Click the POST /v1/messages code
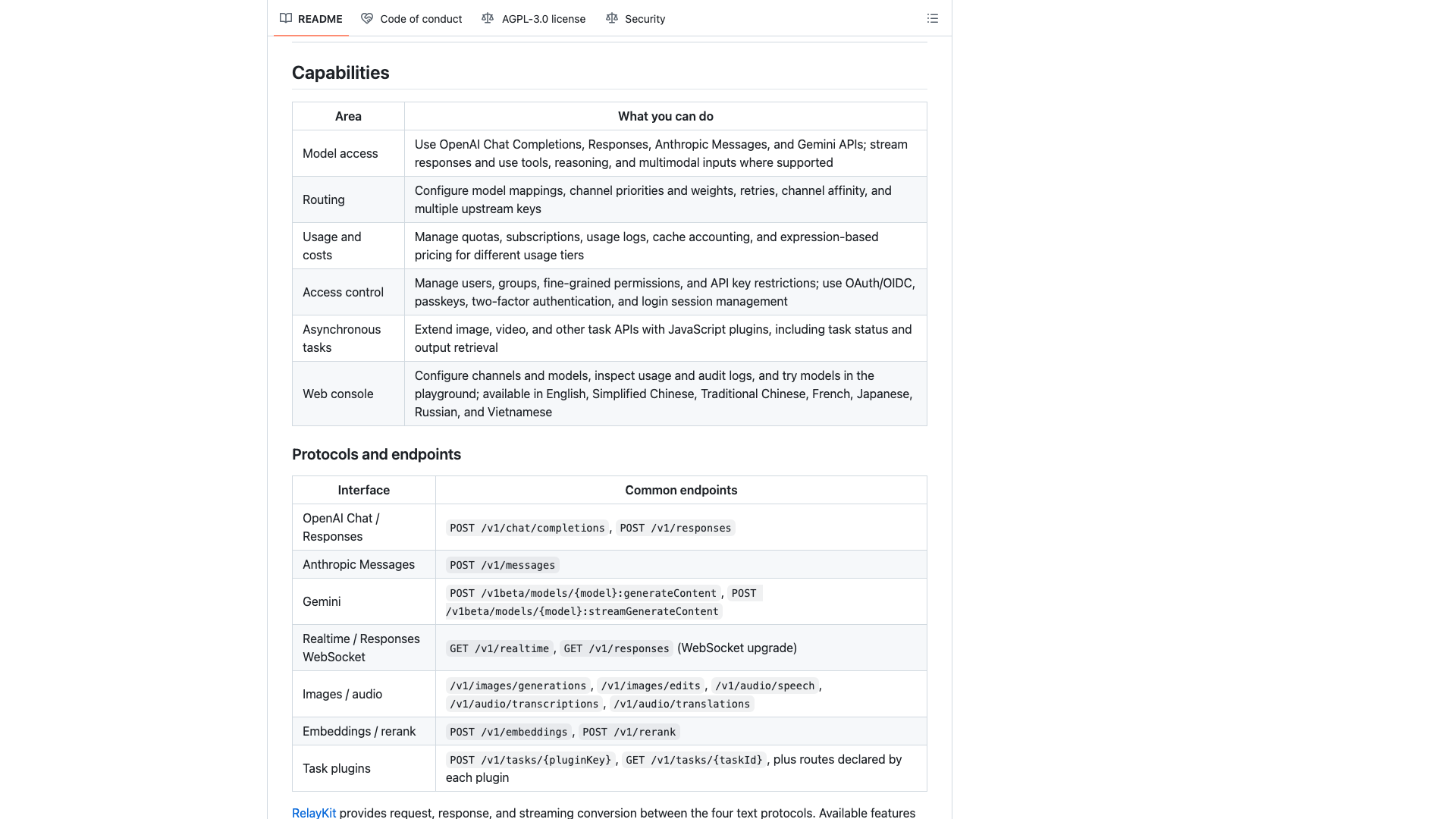Screen dimensions: 1456x819 pyautogui.click(x=502, y=565)
